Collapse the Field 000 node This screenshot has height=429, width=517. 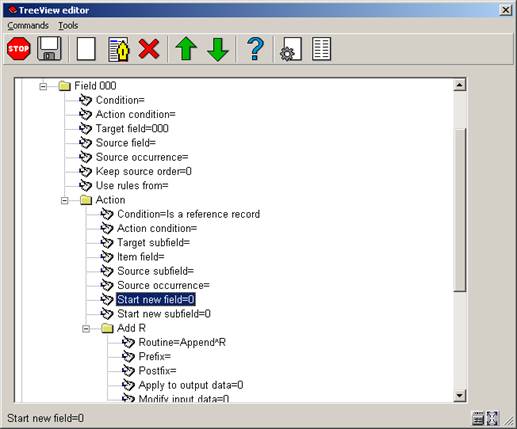click(43, 86)
